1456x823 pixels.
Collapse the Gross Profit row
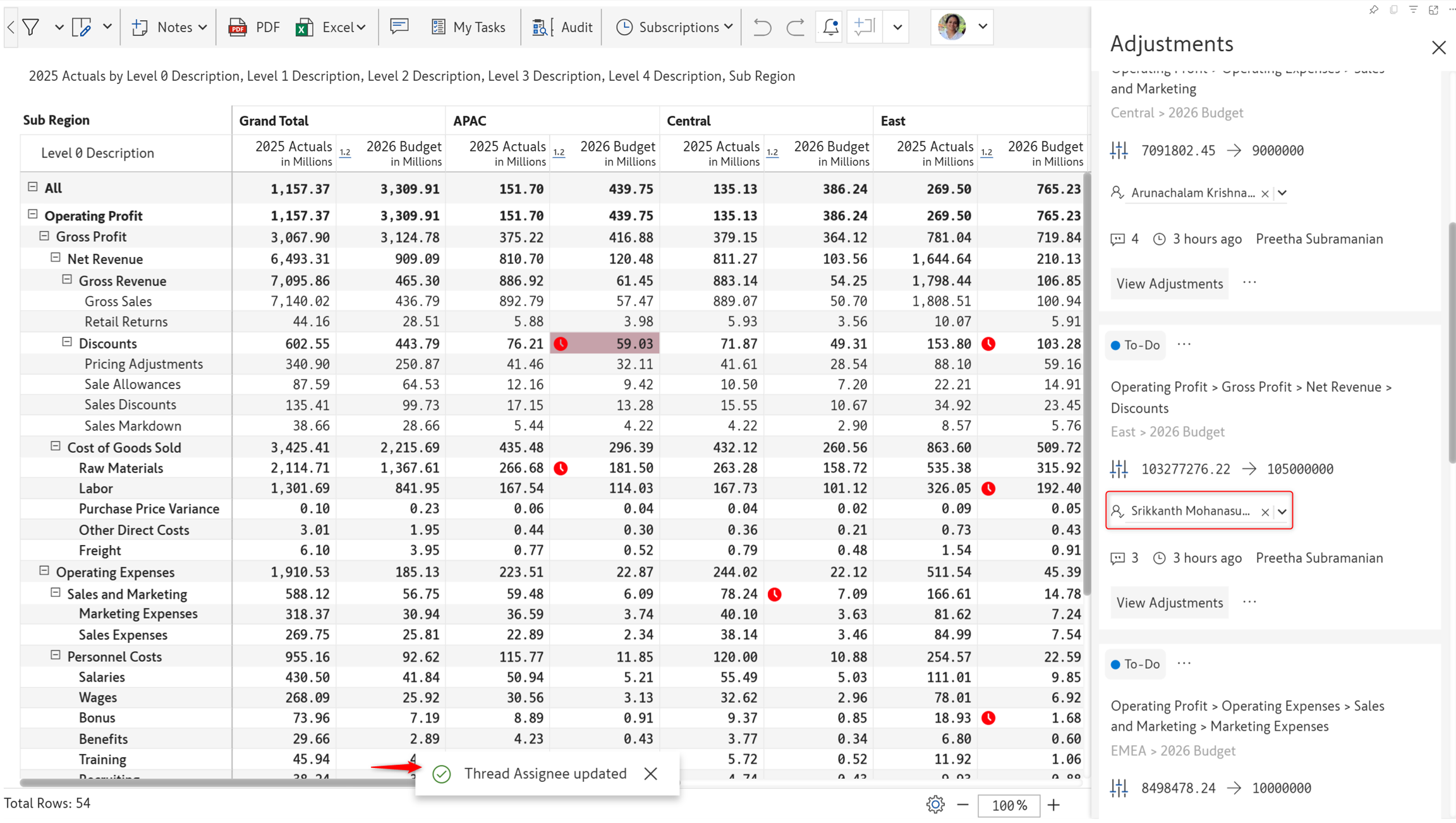coord(44,236)
